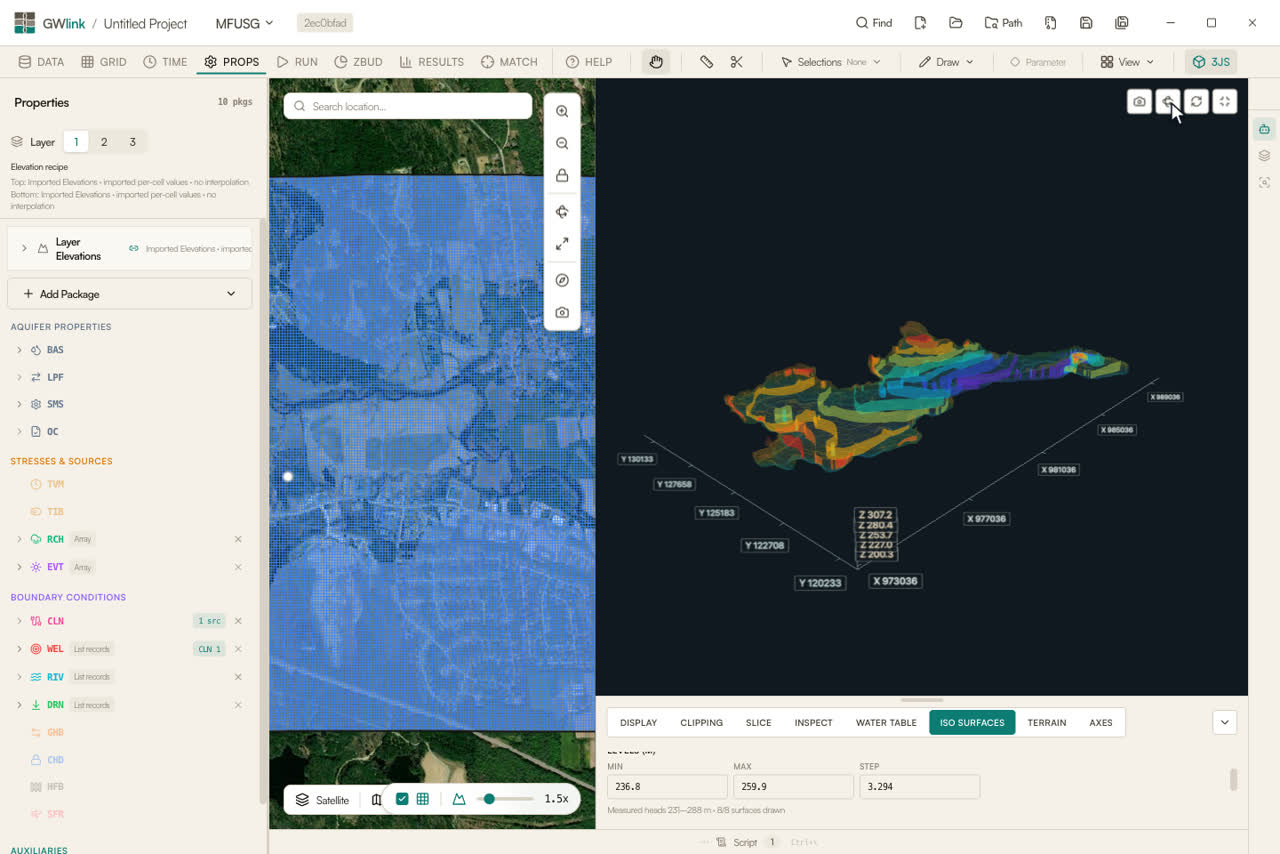Switch to the GRID tab
The height and width of the screenshot is (854, 1280).
(x=104, y=62)
